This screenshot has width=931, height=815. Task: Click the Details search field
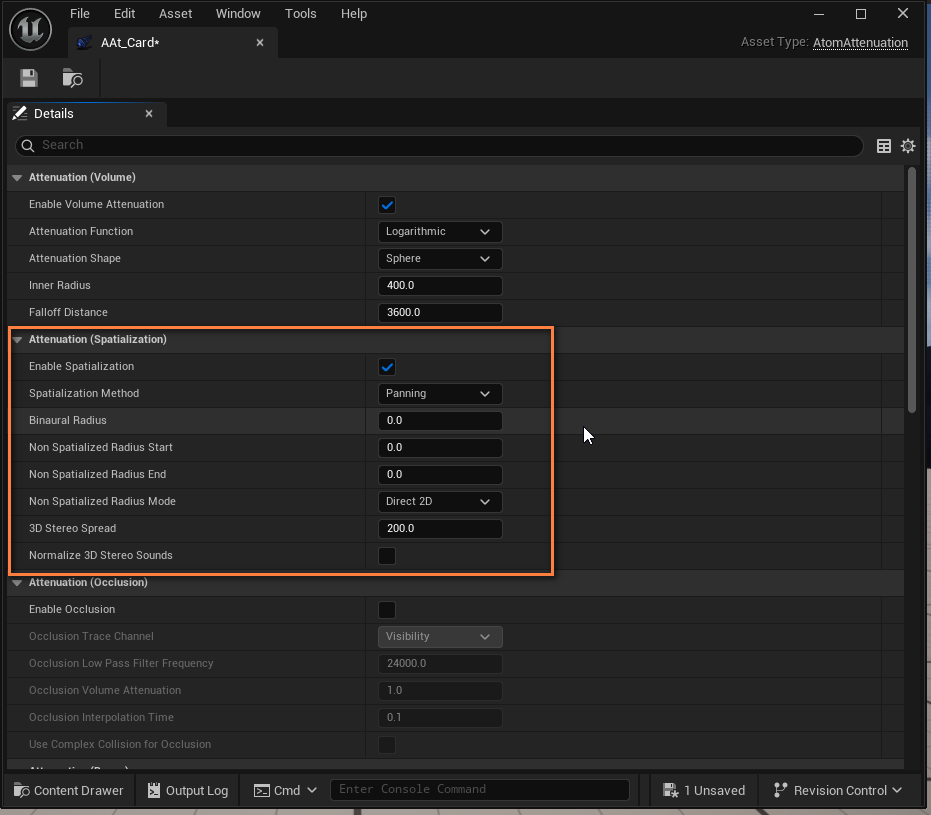tap(439, 145)
